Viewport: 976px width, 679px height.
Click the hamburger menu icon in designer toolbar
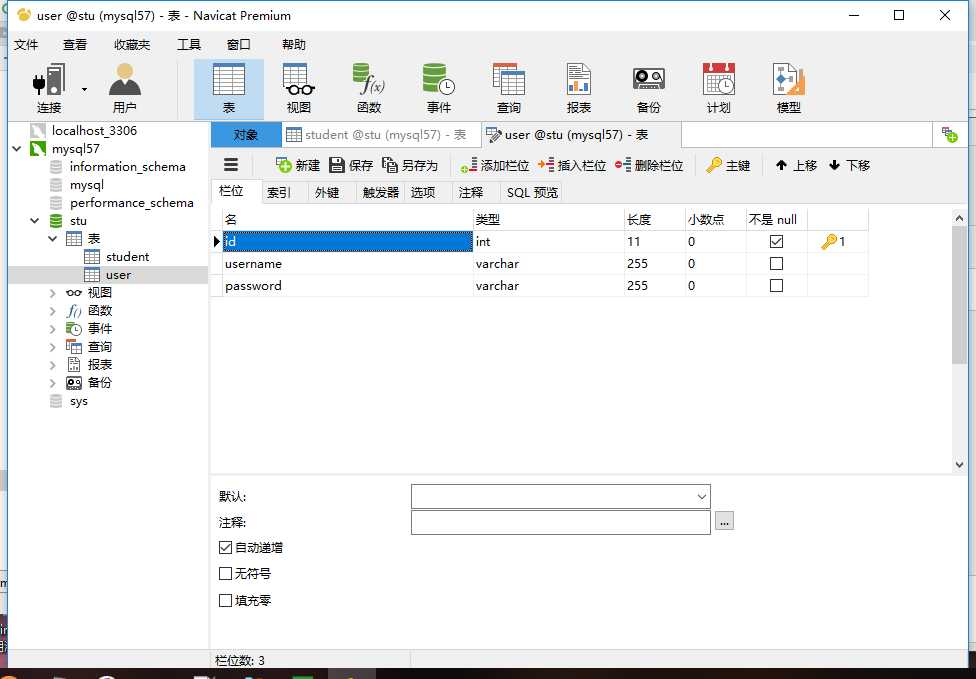(231, 165)
